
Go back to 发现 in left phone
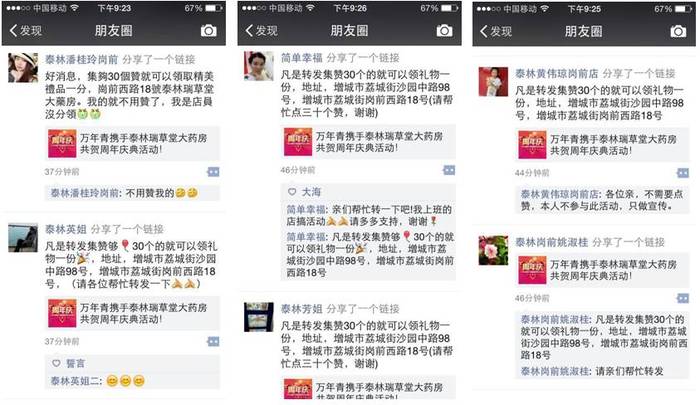(x=25, y=30)
